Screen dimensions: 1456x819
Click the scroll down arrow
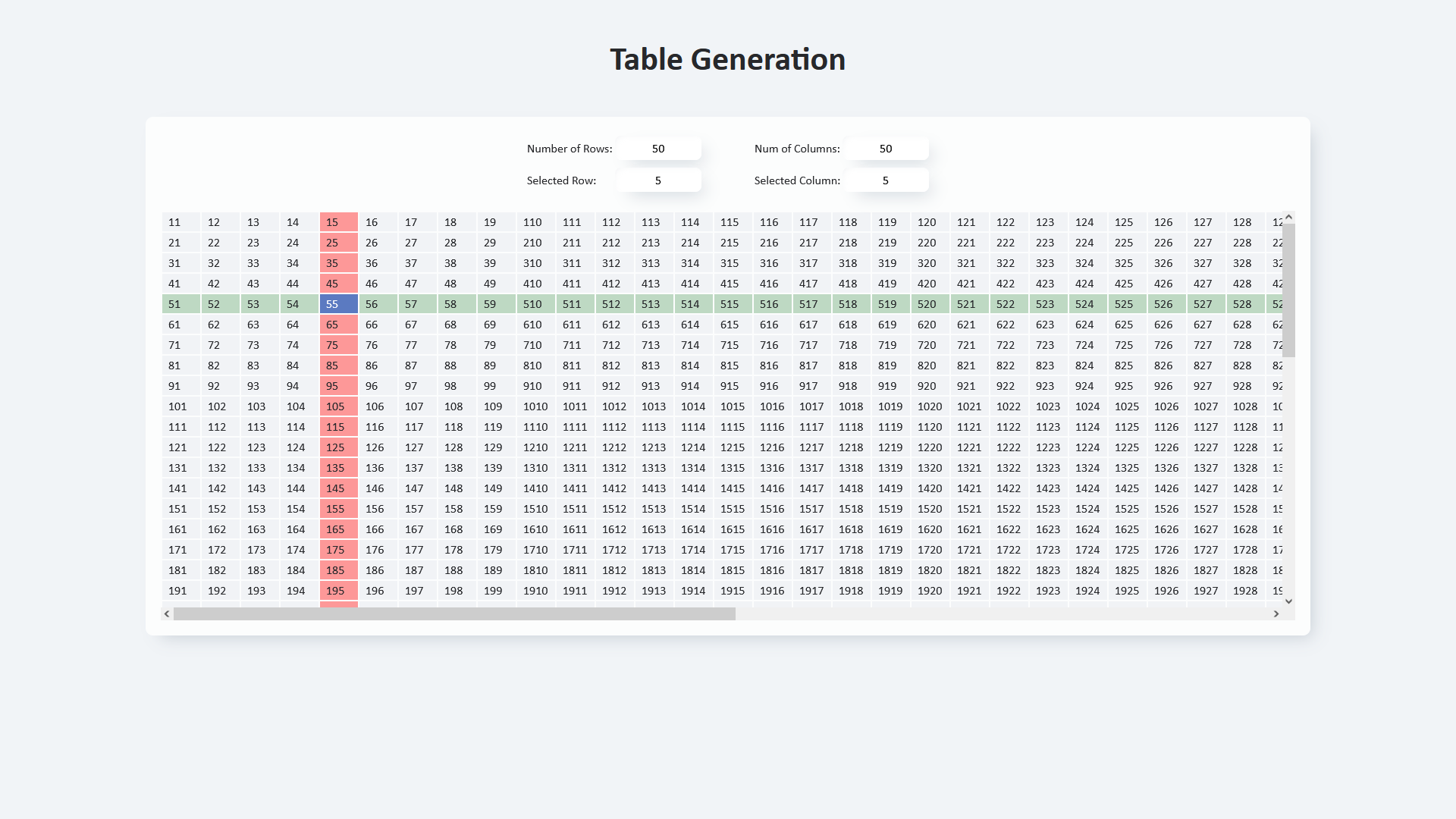pyautogui.click(x=1288, y=601)
